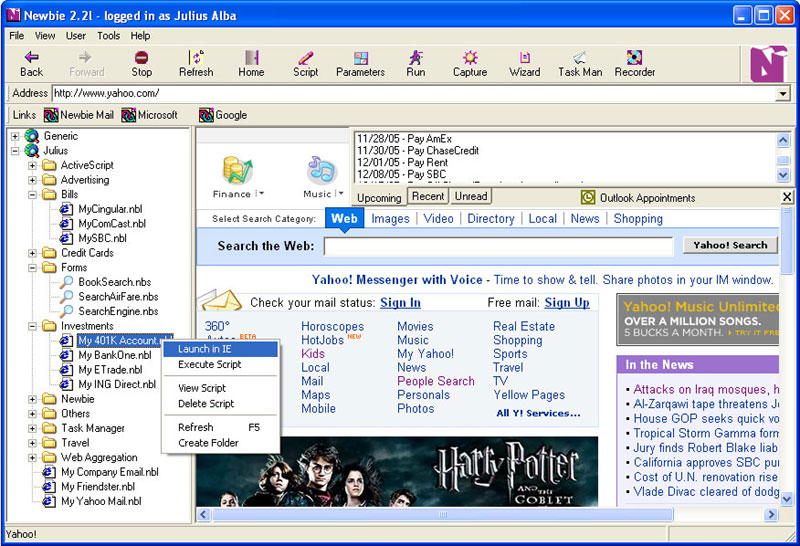Open the Microsoft links shortcut

[149, 115]
